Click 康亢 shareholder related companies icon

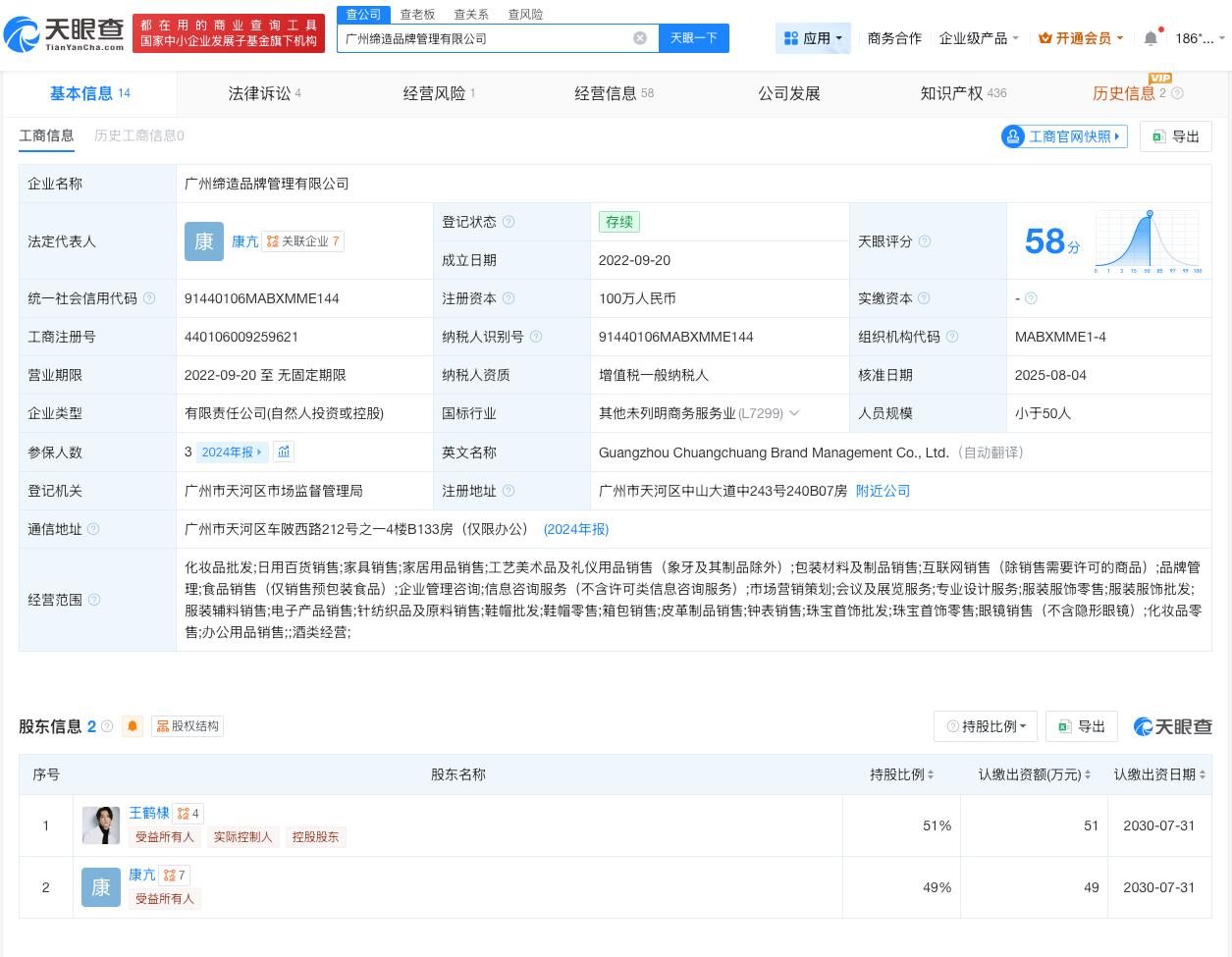click(174, 876)
